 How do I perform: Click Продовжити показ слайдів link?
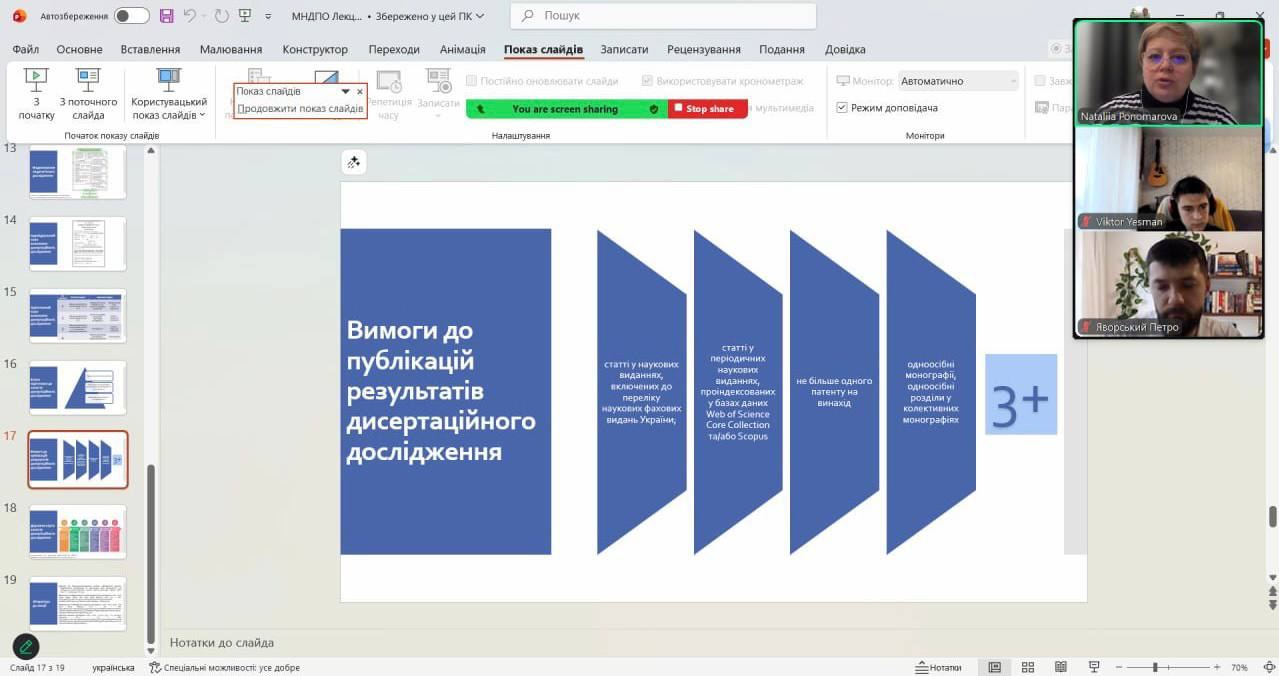(300, 108)
